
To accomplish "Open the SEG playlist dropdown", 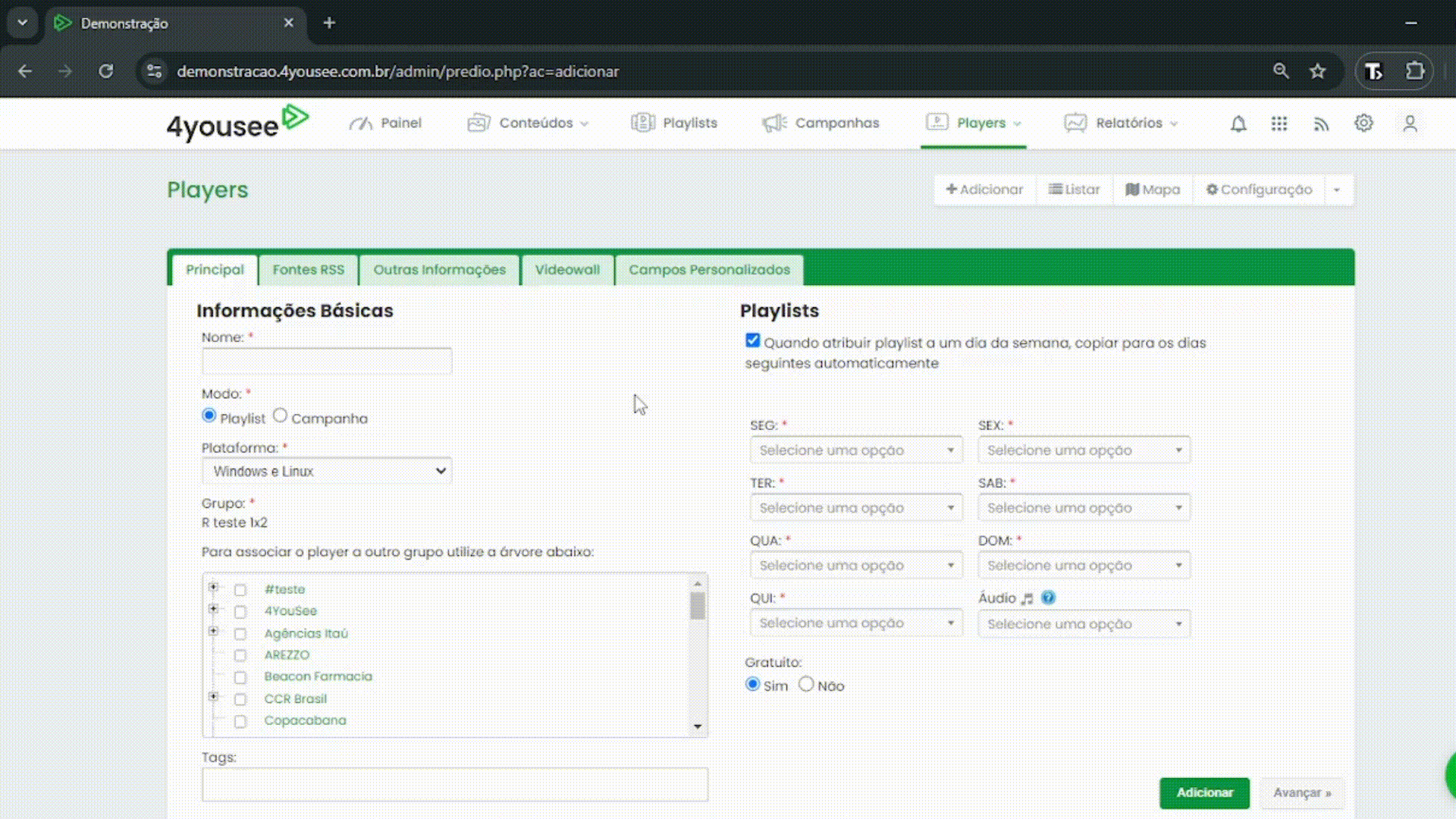I will point(856,450).
